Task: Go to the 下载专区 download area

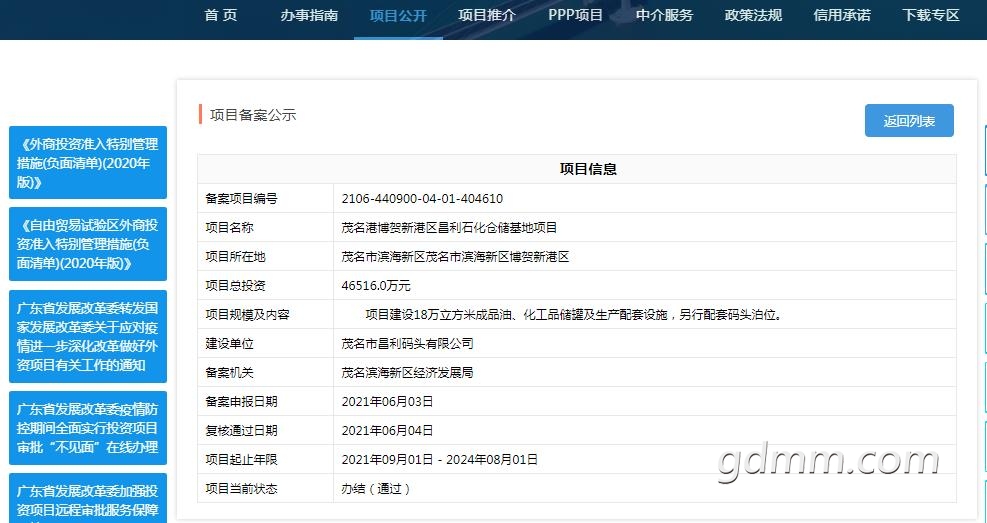Action: click(931, 15)
